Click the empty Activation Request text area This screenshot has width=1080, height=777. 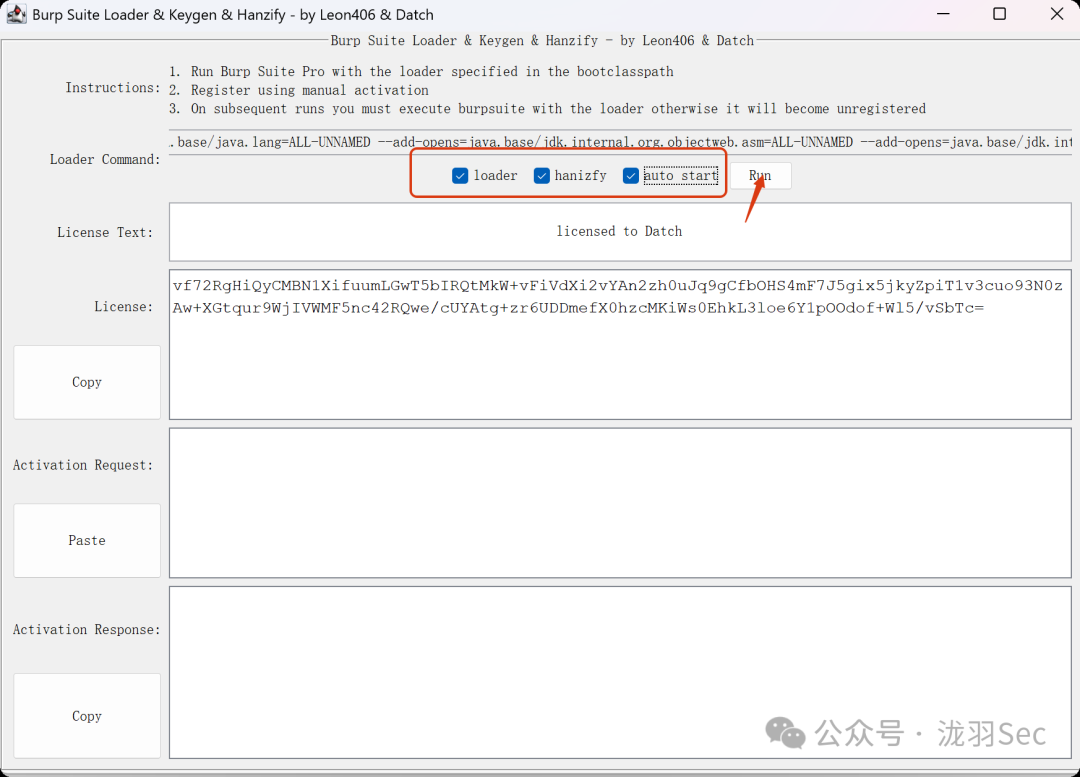[x=620, y=503]
